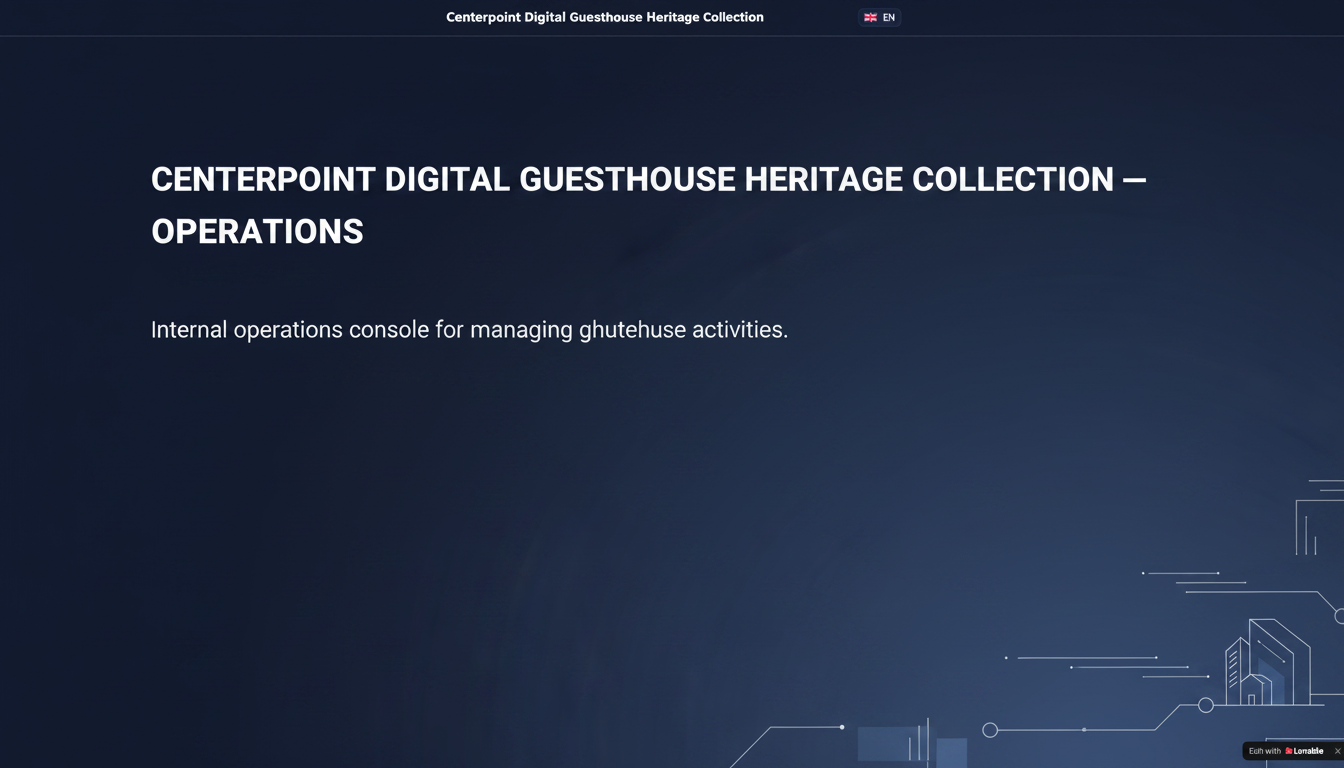Image resolution: width=1344 pixels, height=768 pixels.
Task: Click the Centerpoint Digital Guesthouse Heritage Collection header title
Action: pos(605,17)
